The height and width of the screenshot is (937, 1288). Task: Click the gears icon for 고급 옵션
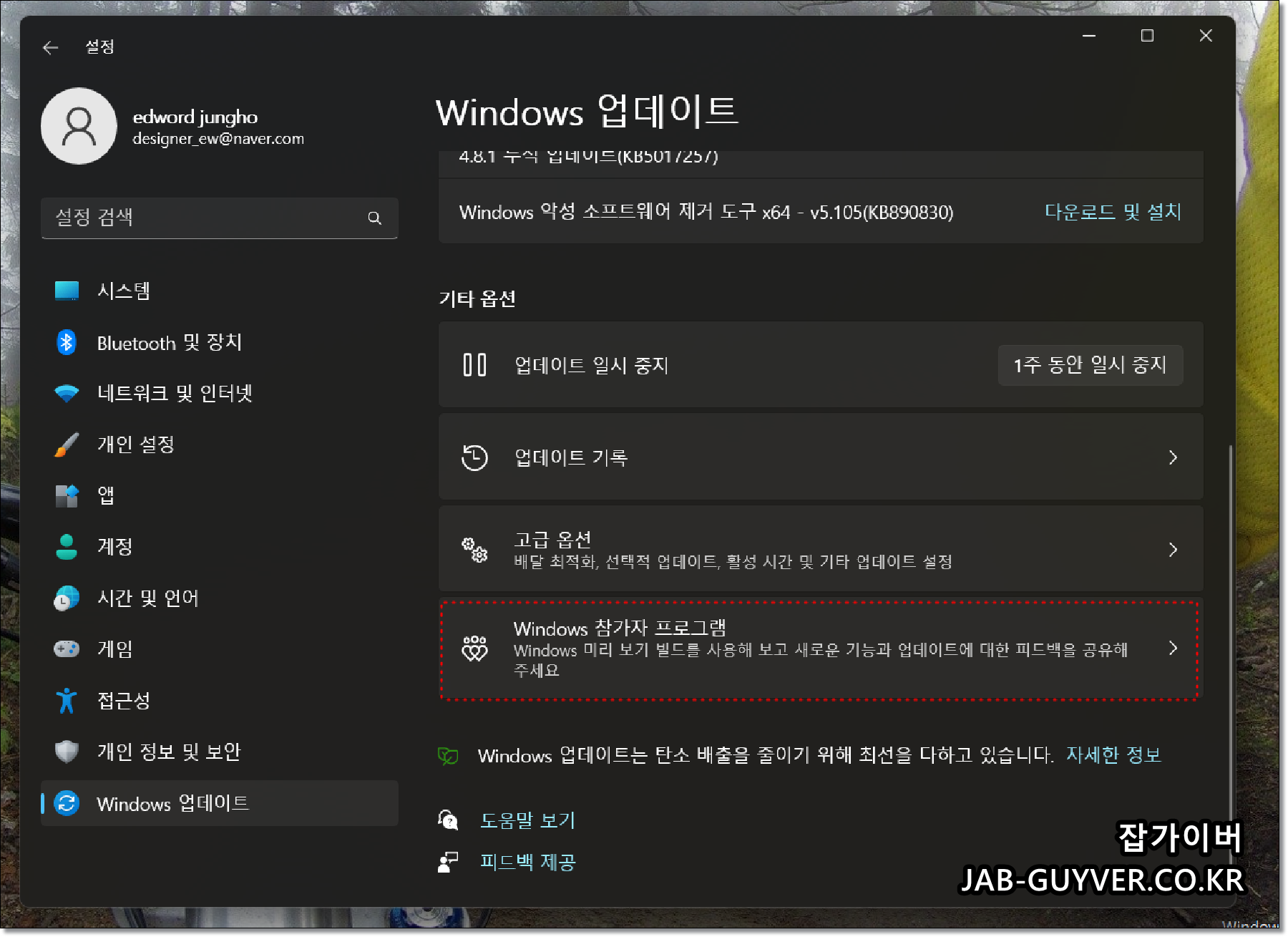click(474, 550)
